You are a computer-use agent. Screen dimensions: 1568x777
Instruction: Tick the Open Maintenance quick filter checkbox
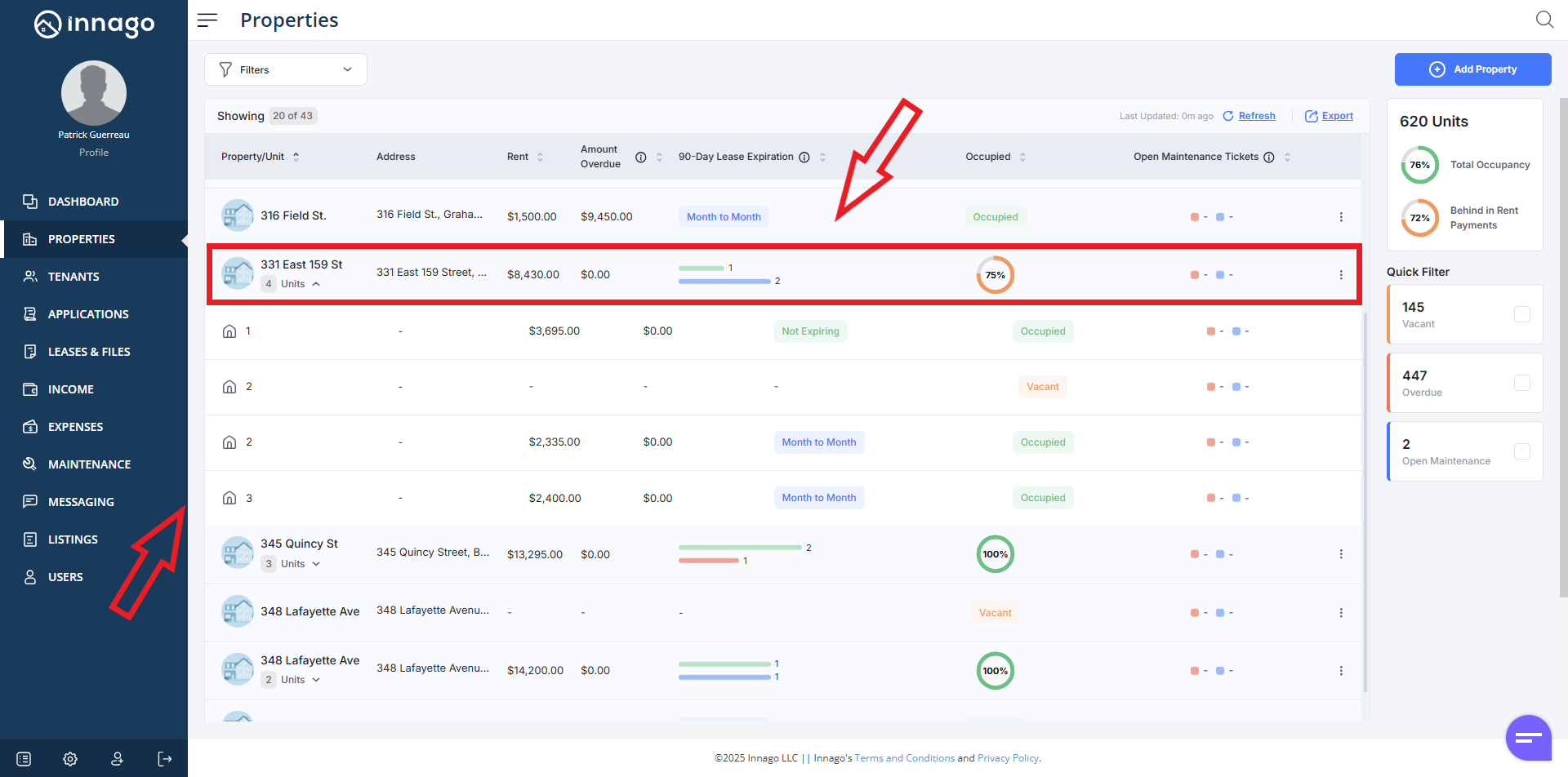(1521, 451)
